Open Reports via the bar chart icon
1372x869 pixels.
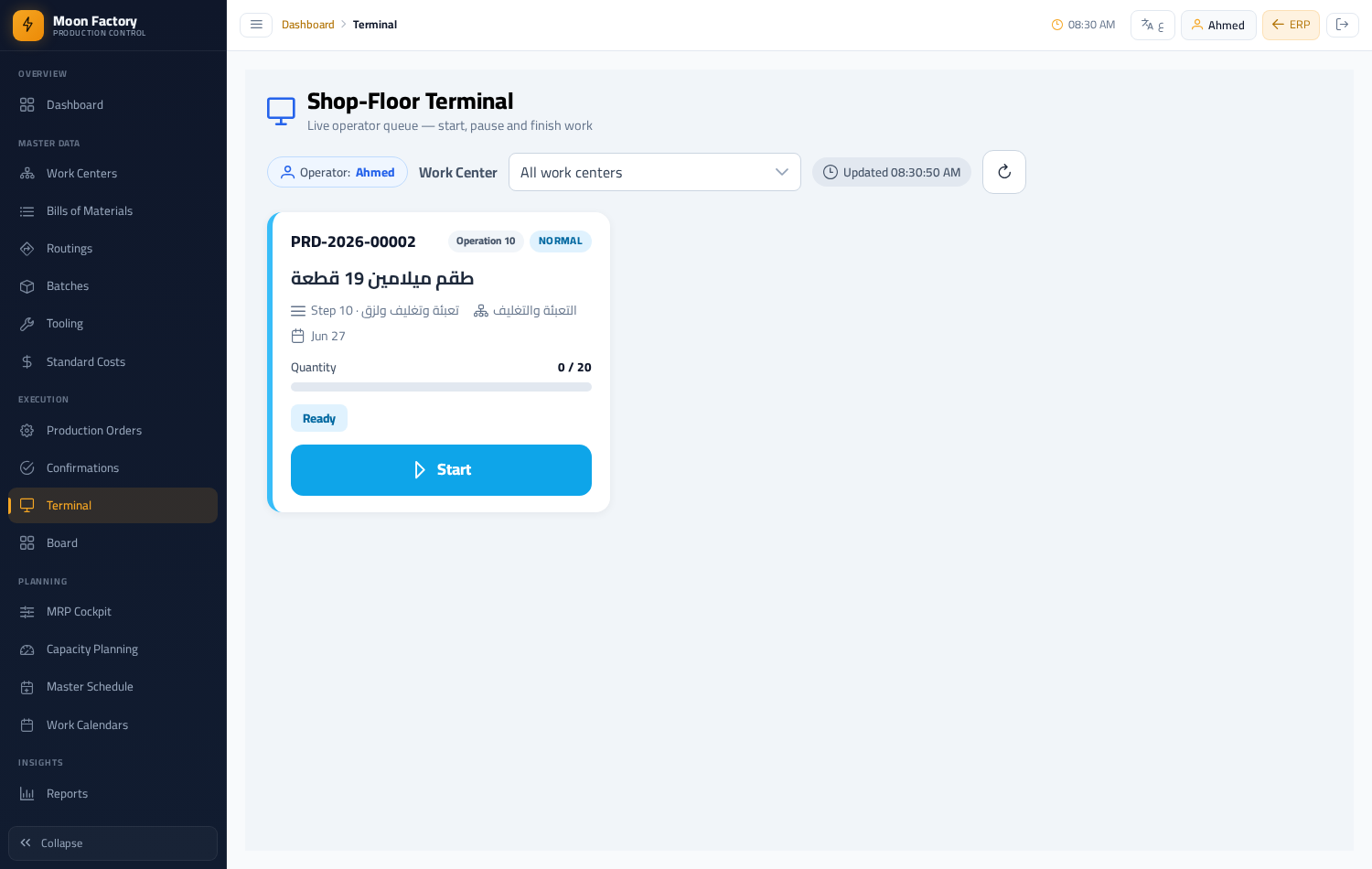(27, 794)
